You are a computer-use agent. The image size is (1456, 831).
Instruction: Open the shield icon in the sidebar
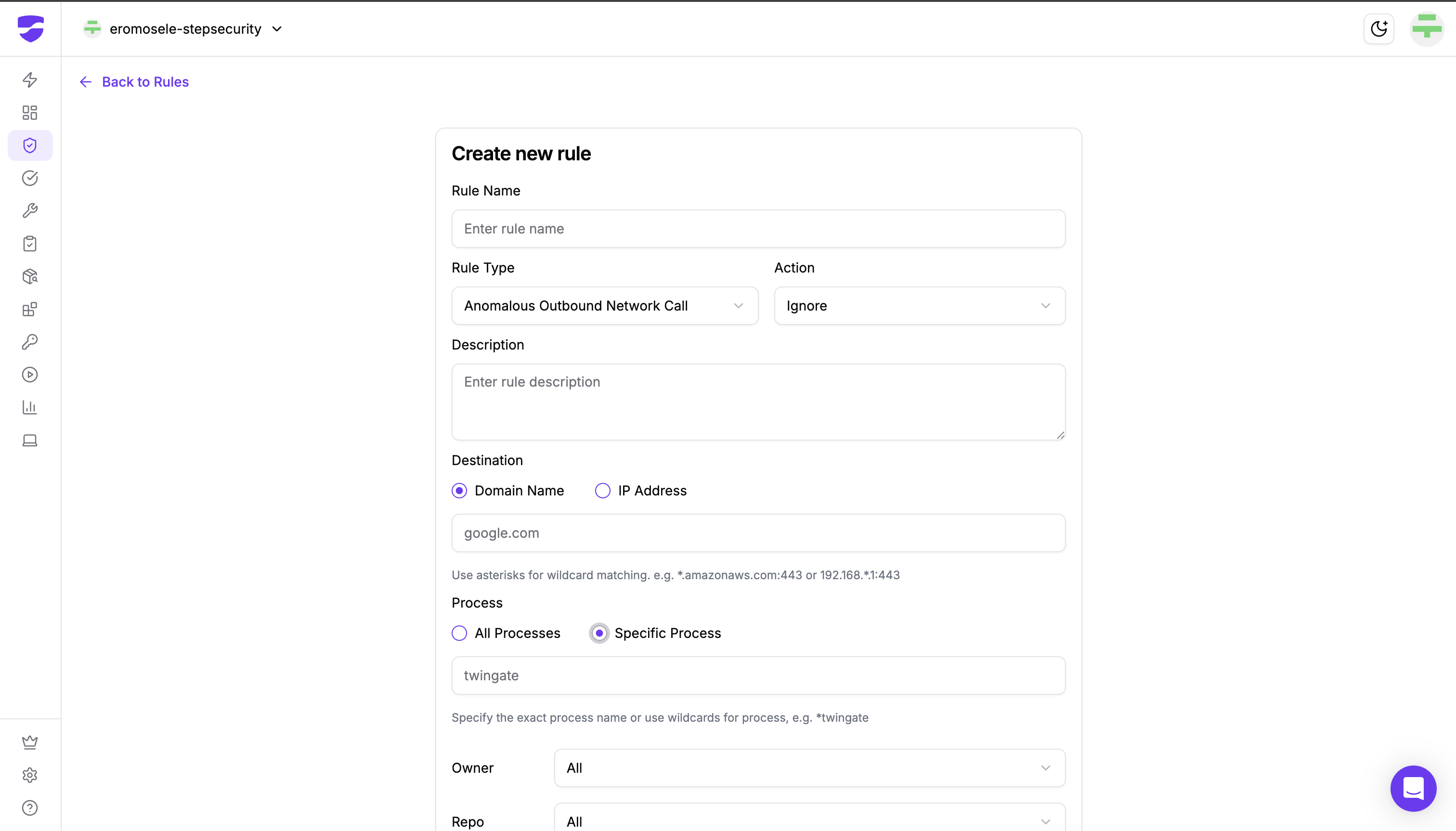click(x=30, y=145)
